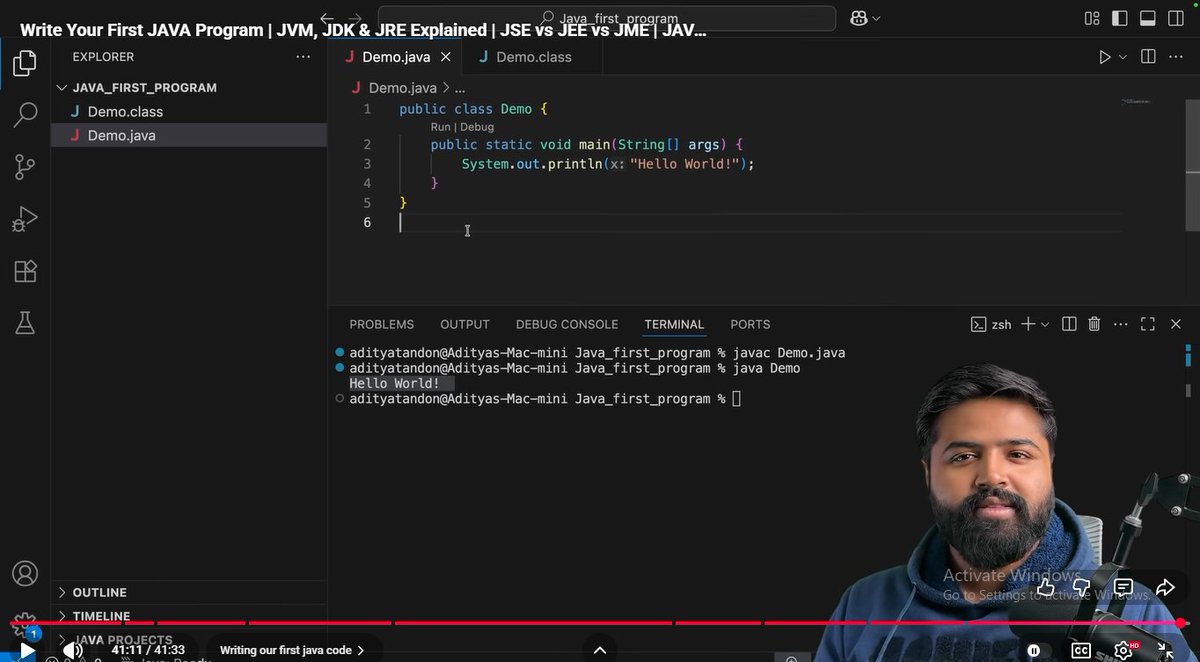Kill terminal with the trash icon
1200x662 pixels.
coord(1095,324)
